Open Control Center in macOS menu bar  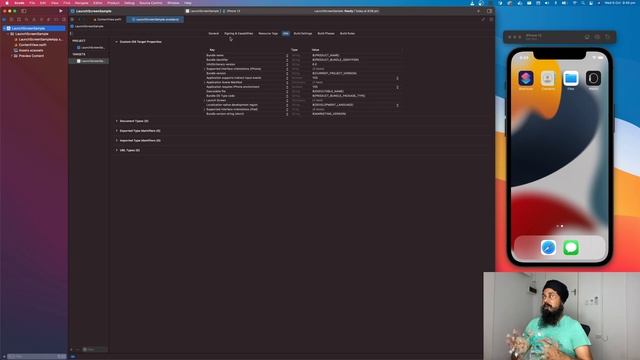[x=591, y=3]
